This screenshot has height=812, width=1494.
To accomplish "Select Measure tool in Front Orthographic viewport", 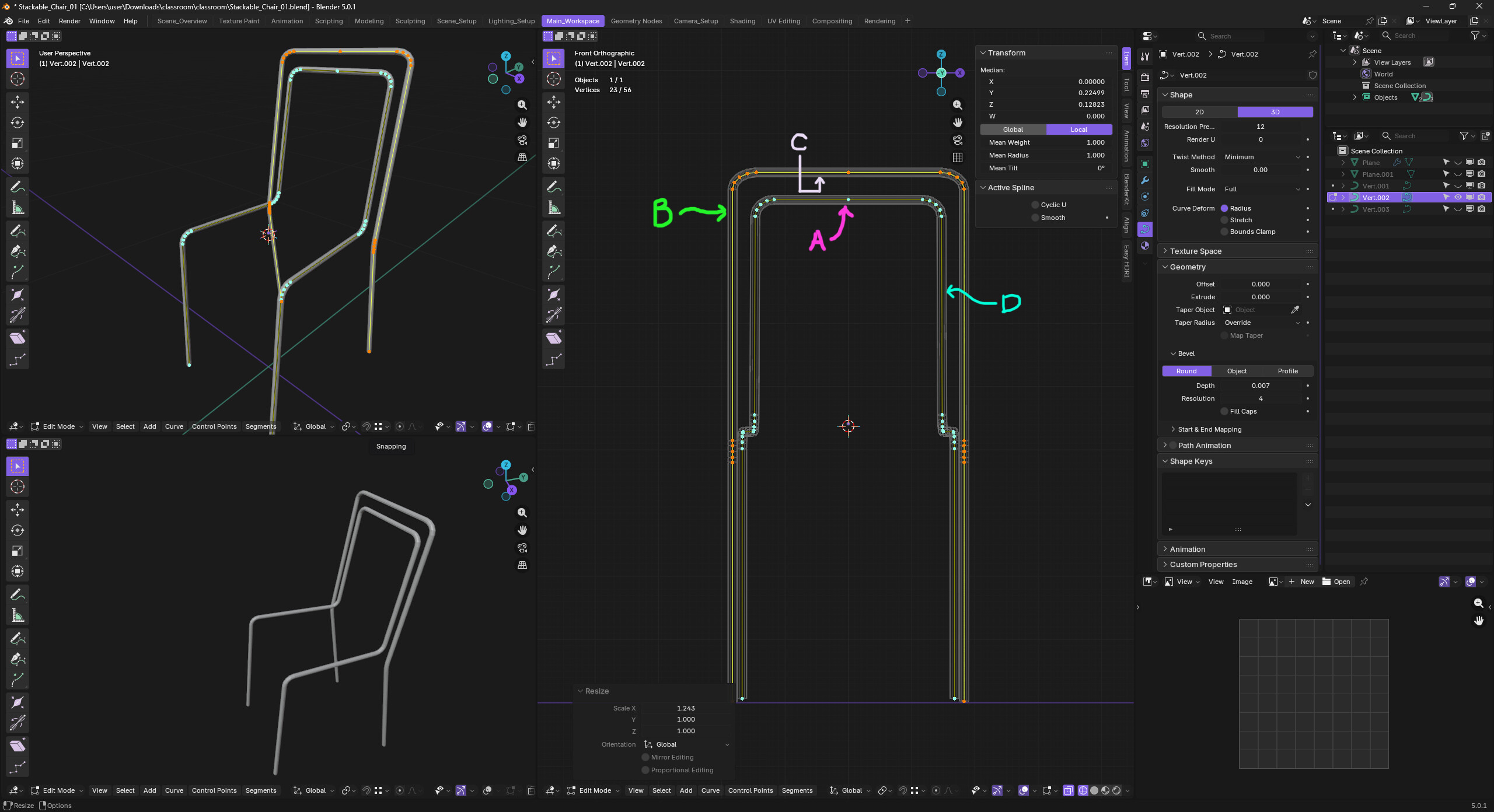I will click(x=554, y=207).
